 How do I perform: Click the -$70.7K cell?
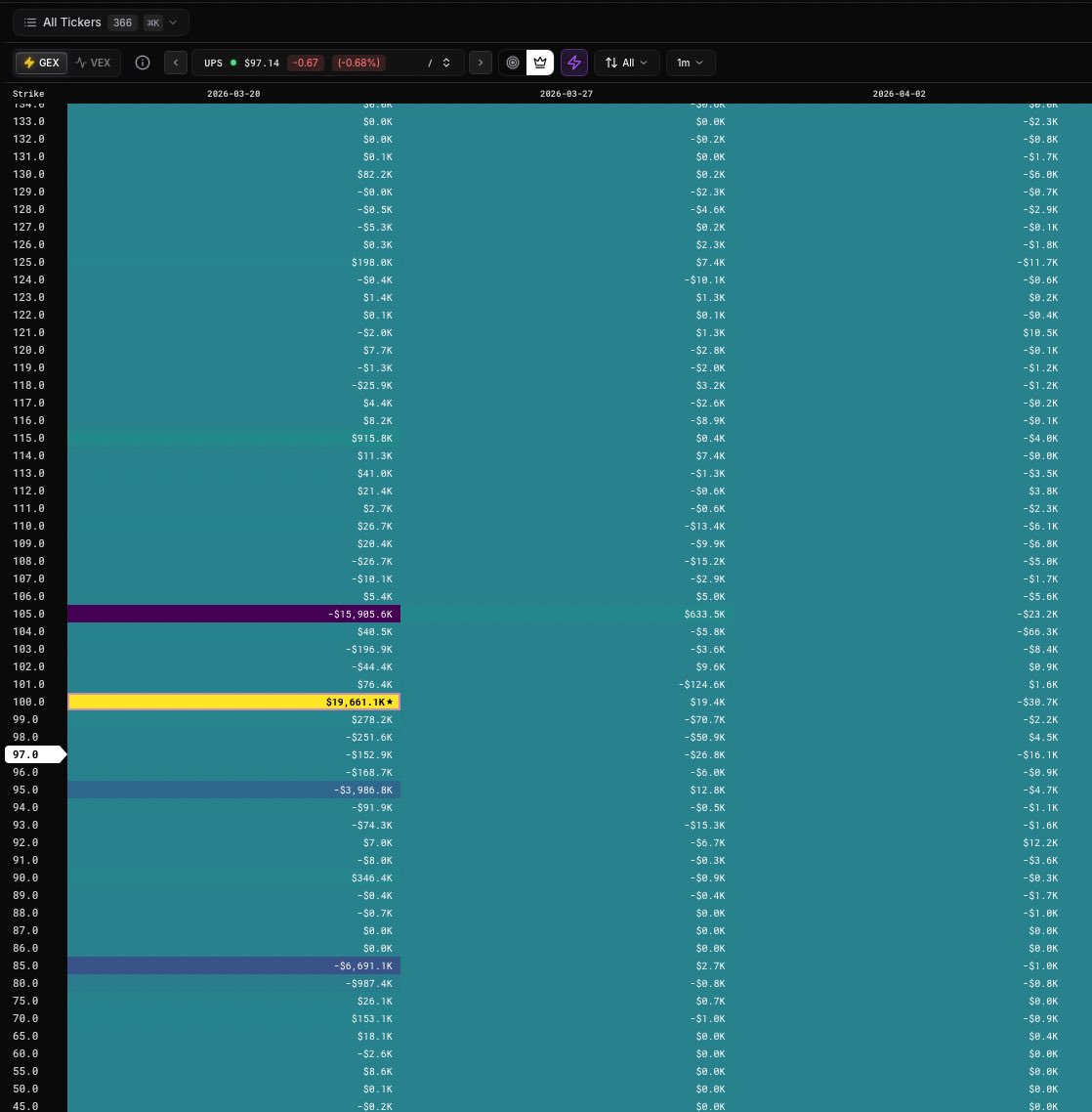click(x=567, y=720)
